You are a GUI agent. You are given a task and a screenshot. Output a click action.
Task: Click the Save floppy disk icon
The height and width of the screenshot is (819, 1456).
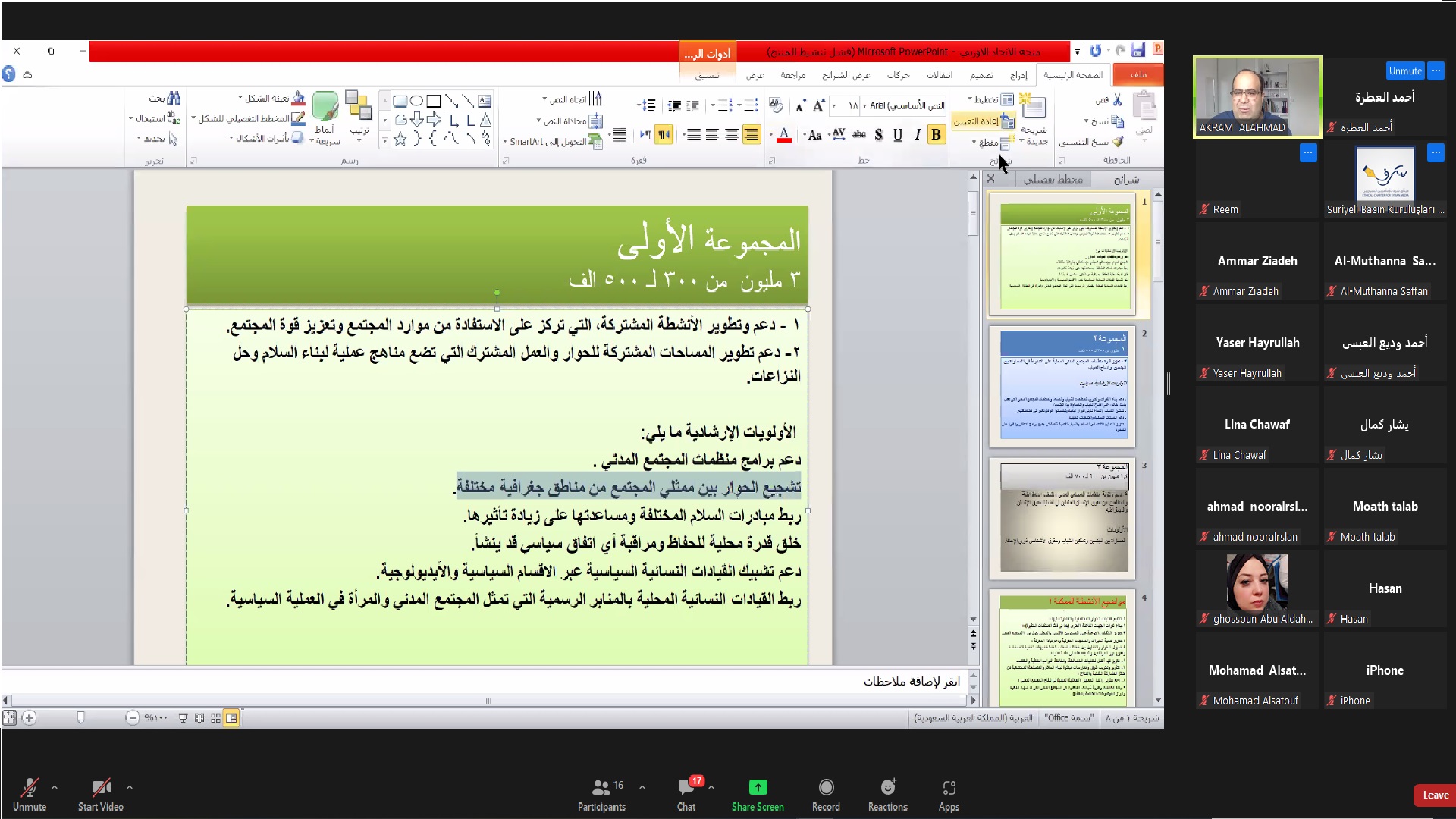(1137, 50)
